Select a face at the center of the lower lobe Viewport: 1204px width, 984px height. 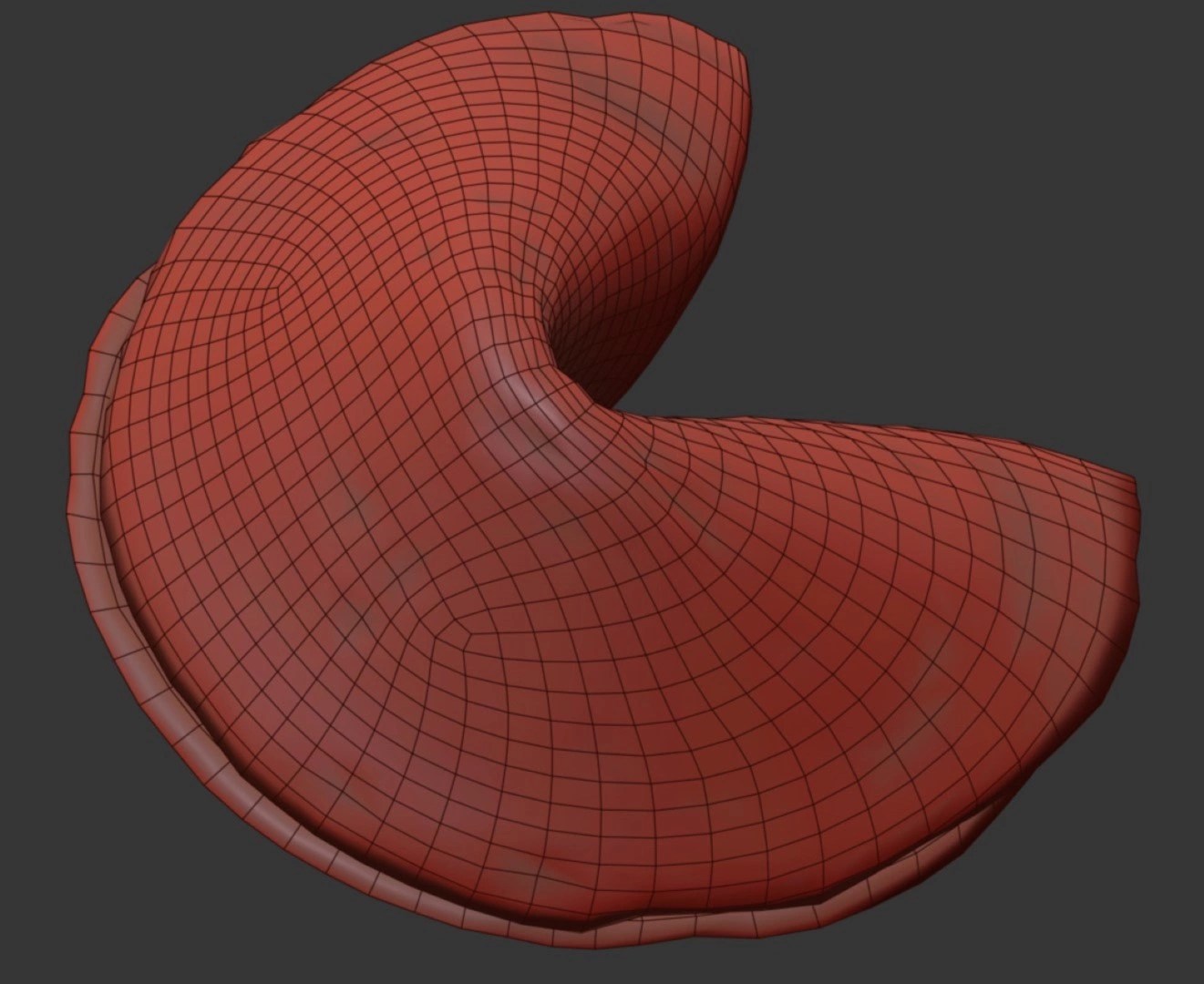click(x=638, y=683)
